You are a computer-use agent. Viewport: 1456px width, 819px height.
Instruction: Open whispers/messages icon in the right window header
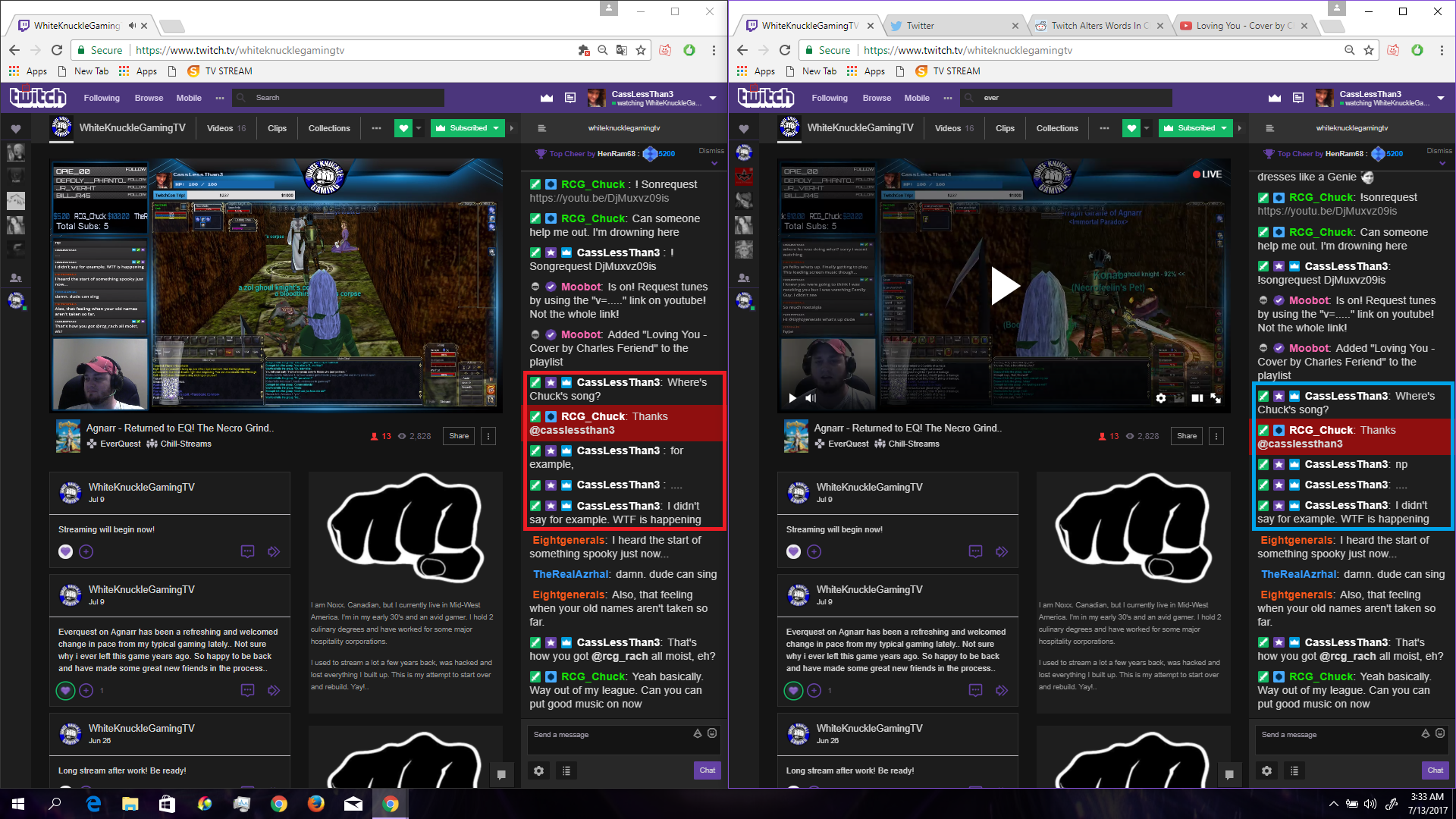(x=1298, y=98)
